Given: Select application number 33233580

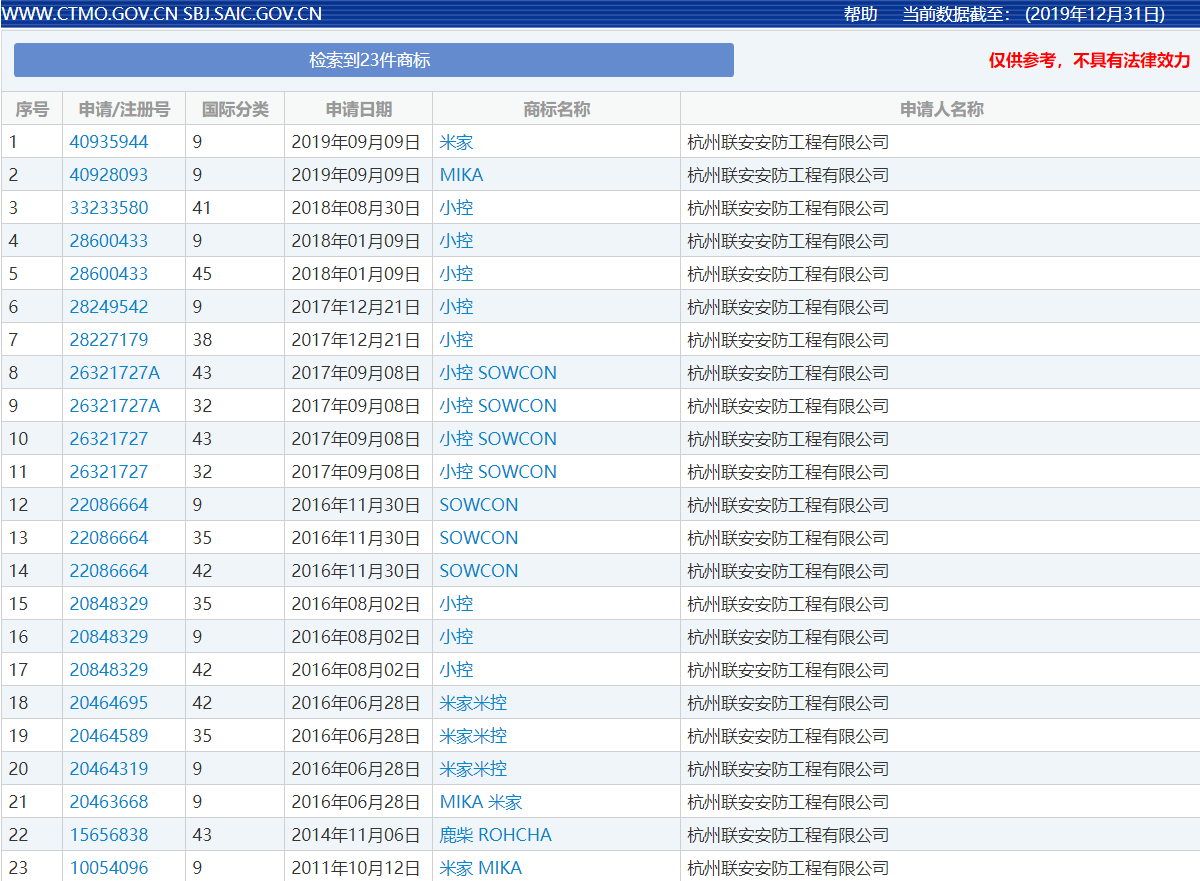Looking at the screenshot, I should coord(109,208).
